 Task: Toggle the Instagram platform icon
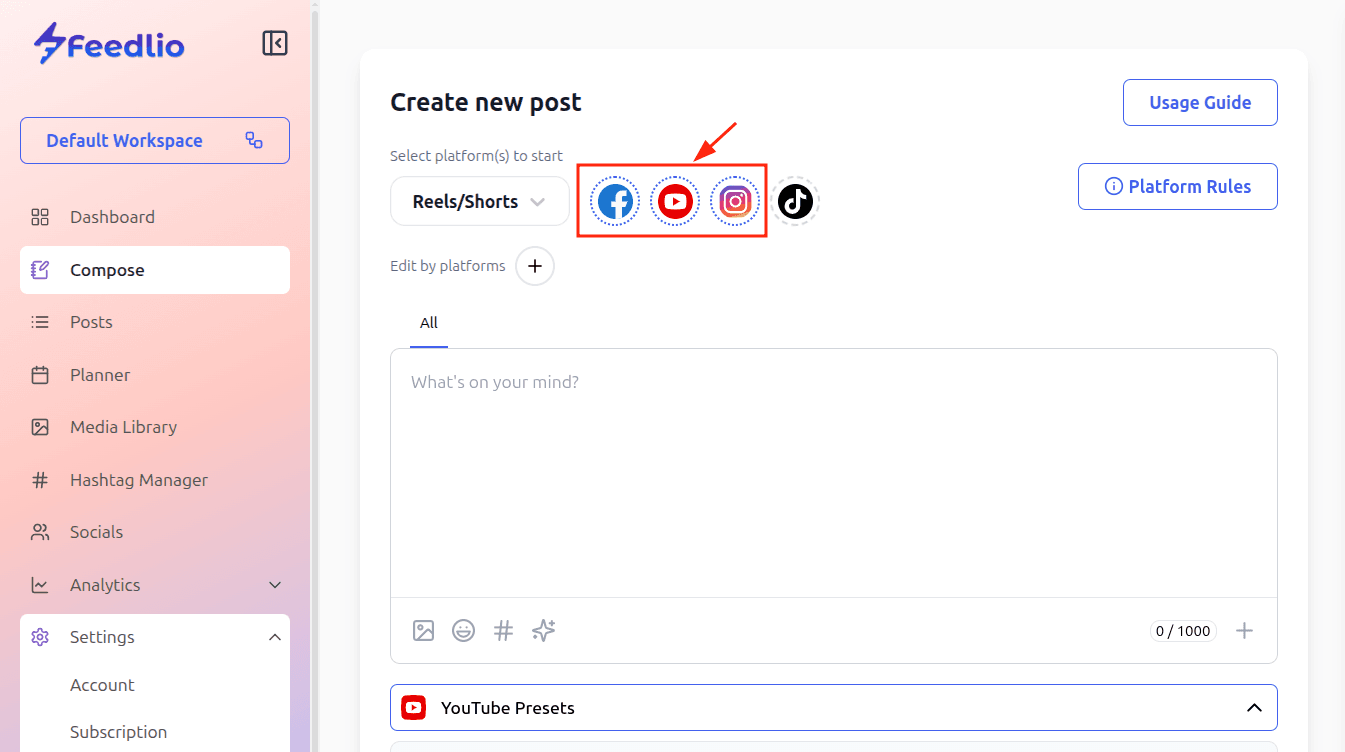pos(735,202)
